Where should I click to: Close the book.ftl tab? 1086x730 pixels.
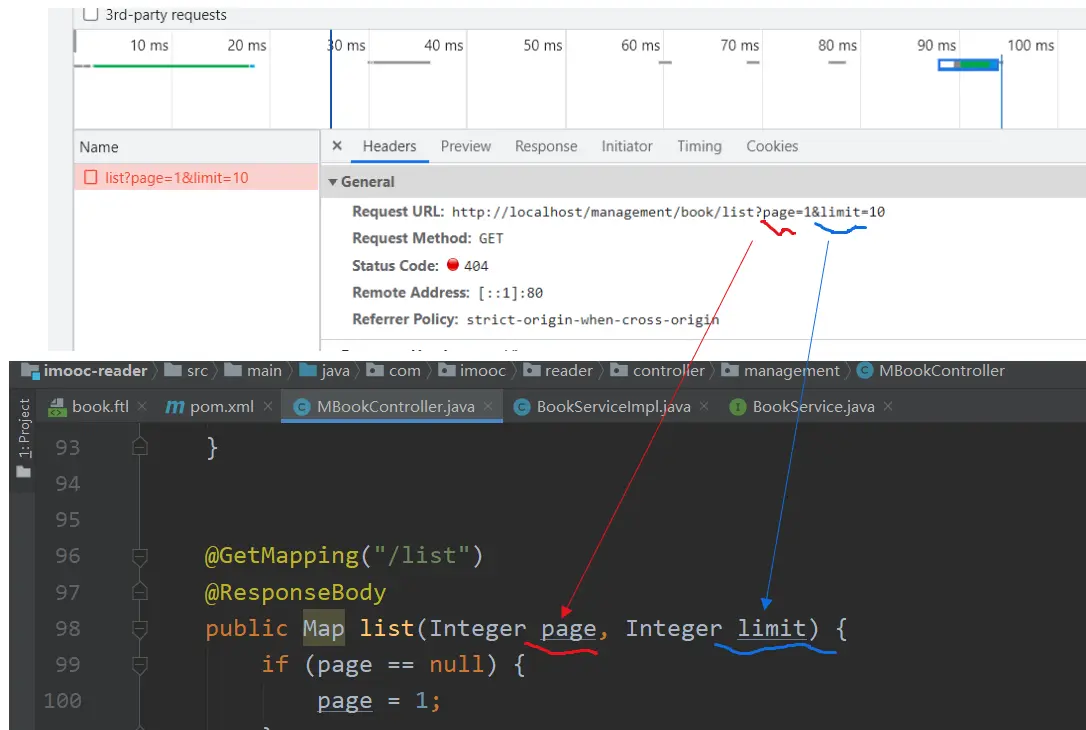tap(142, 407)
